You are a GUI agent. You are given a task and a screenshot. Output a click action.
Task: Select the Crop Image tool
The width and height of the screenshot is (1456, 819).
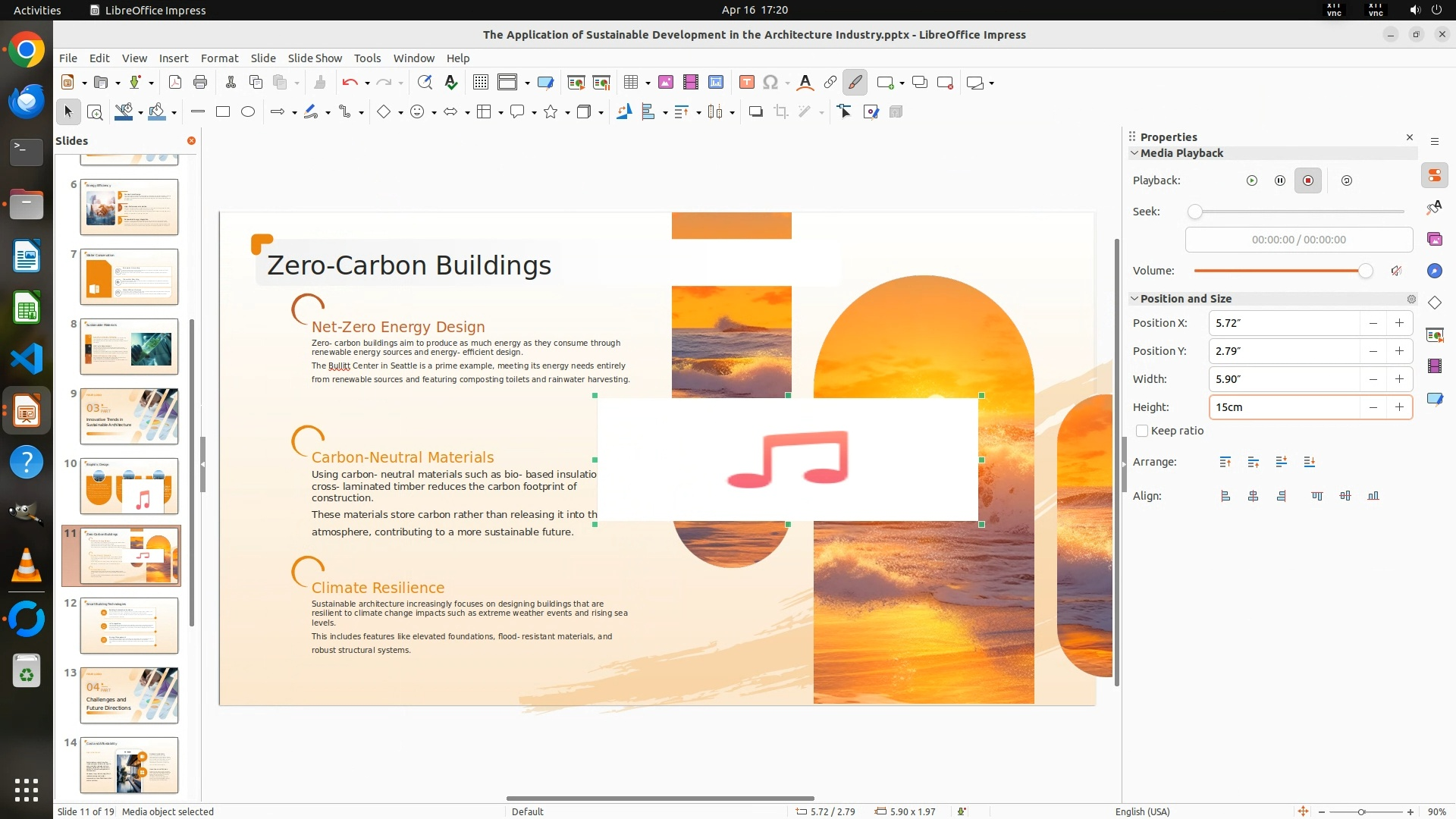coord(780,111)
